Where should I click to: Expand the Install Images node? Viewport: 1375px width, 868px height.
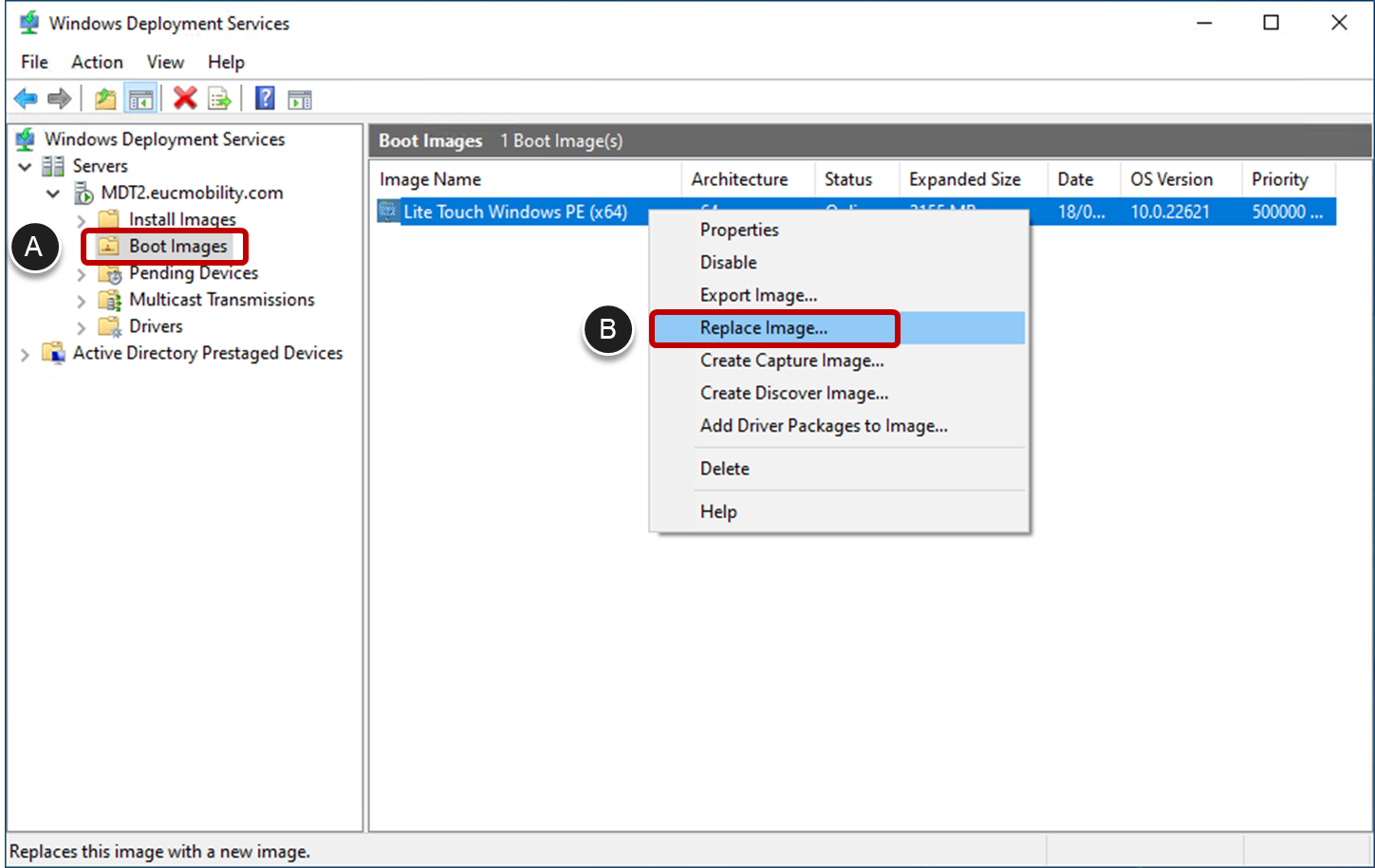pos(81,219)
